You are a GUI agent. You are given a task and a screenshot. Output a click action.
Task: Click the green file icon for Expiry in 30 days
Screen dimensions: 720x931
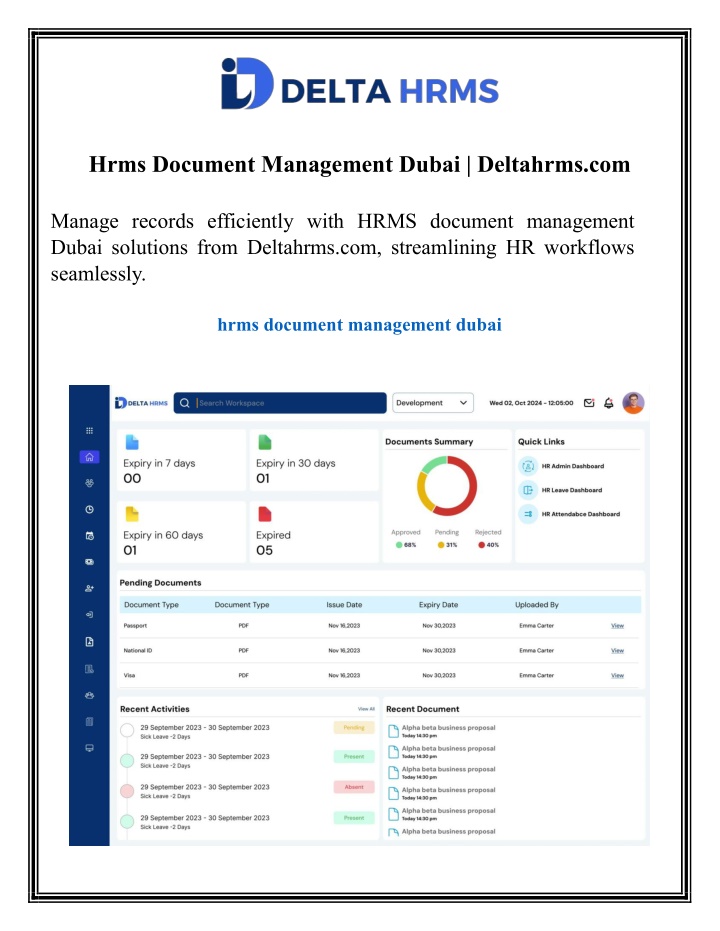265,442
